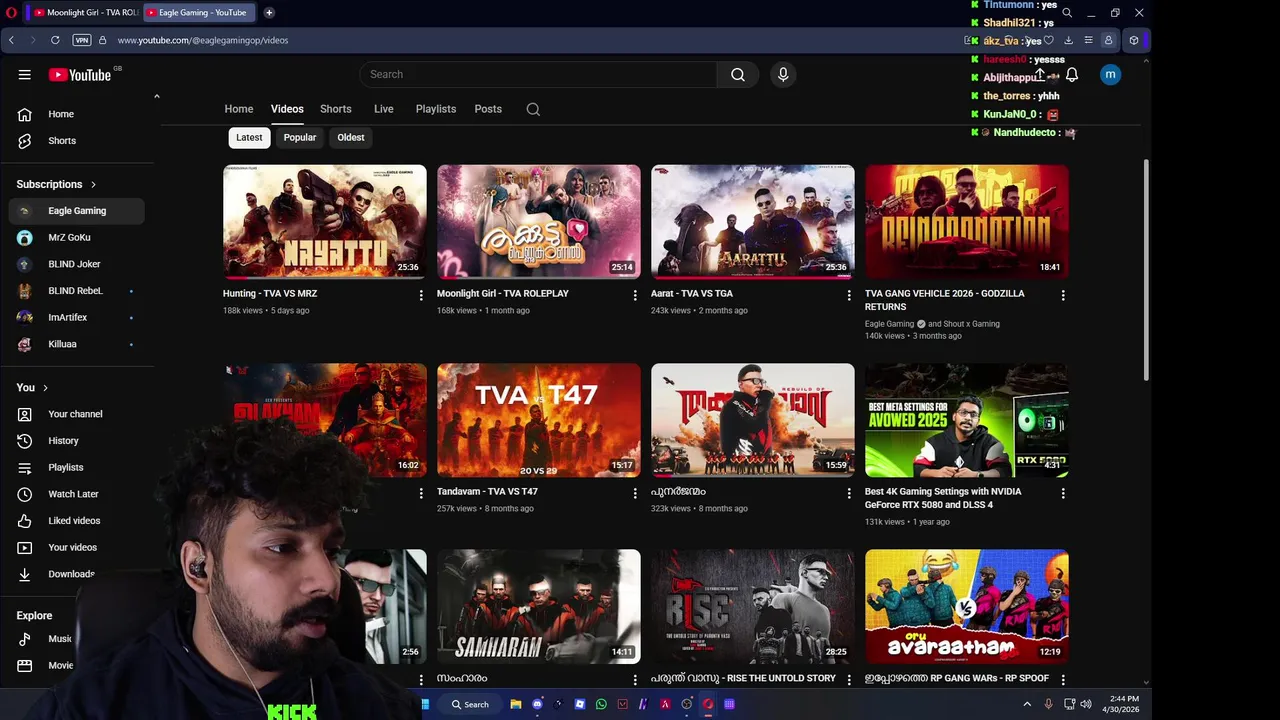Reload the page
This screenshot has height=720, width=1280.
click(x=55, y=40)
